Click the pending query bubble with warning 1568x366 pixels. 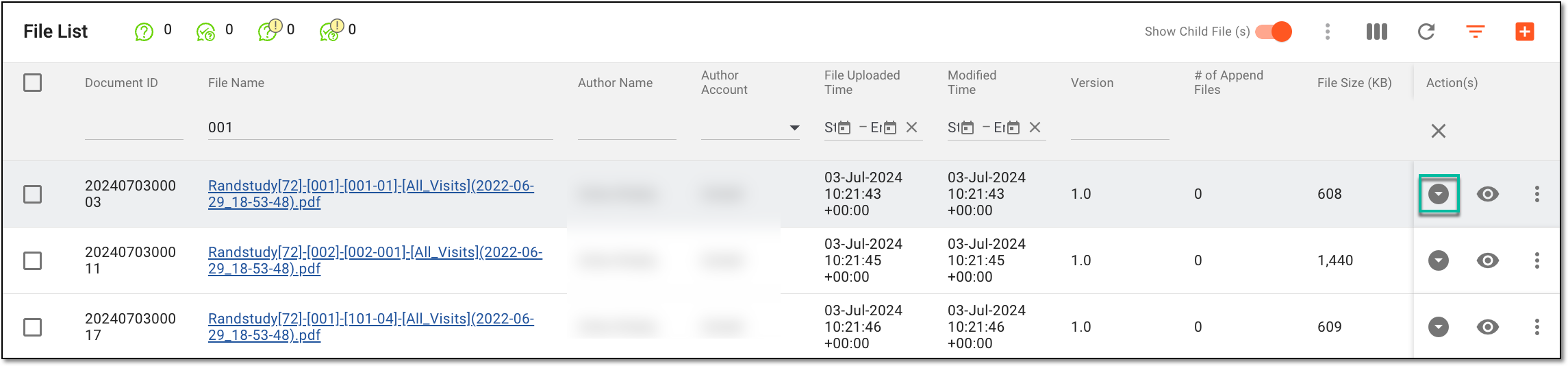[269, 30]
